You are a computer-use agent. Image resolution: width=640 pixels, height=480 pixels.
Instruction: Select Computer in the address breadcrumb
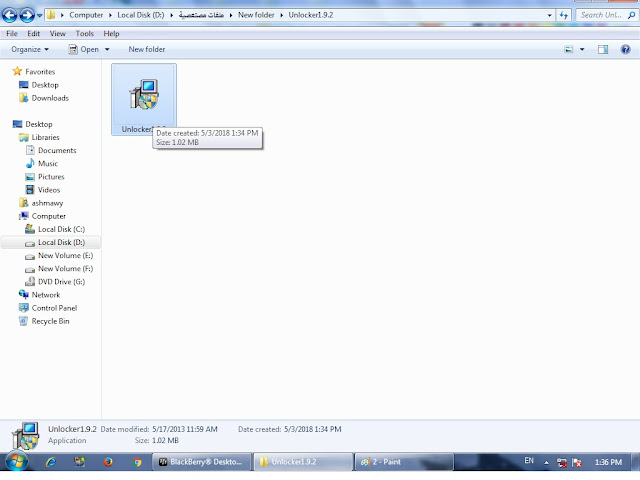(x=86, y=15)
